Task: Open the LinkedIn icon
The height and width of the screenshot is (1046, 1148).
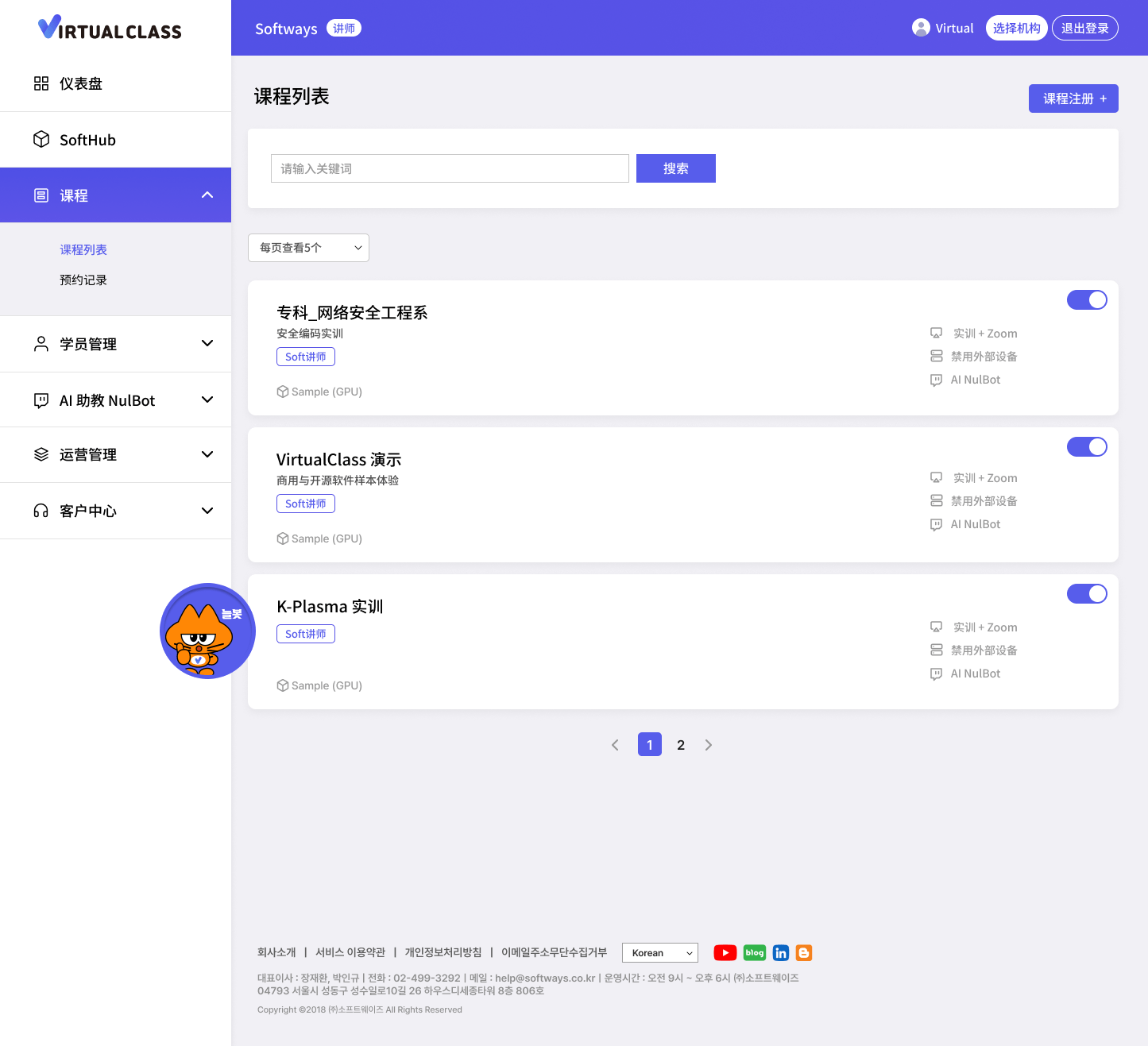Action: pos(781,952)
